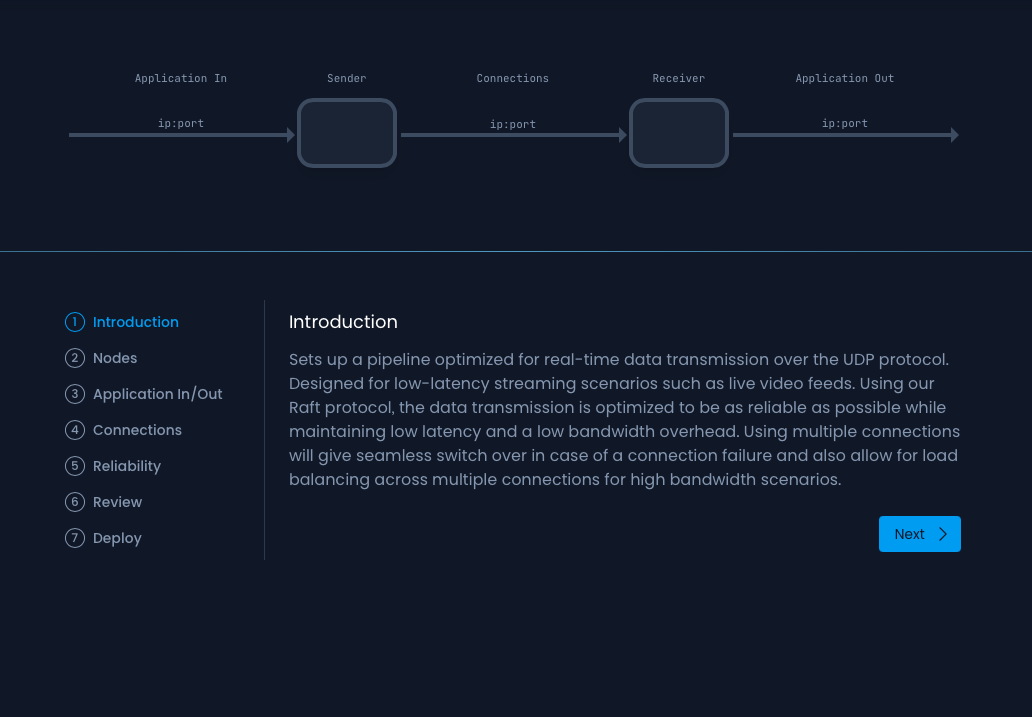This screenshot has width=1032, height=717.
Task: Click the step 1 circle icon
Action: pyautogui.click(x=75, y=322)
